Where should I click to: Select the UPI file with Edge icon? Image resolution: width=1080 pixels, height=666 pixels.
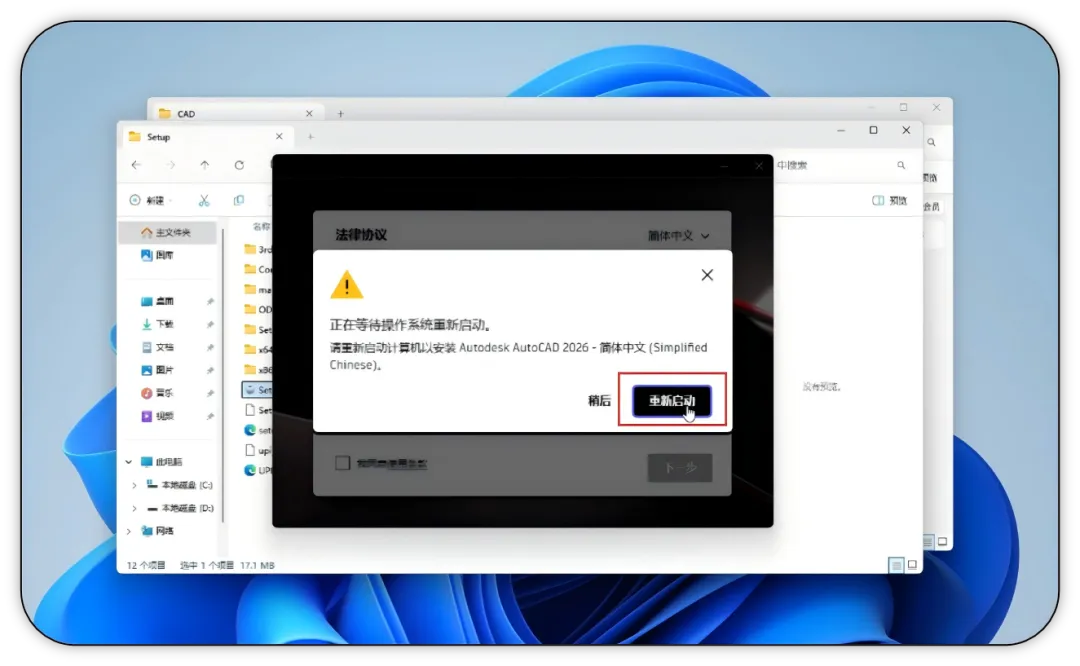pos(258,470)
